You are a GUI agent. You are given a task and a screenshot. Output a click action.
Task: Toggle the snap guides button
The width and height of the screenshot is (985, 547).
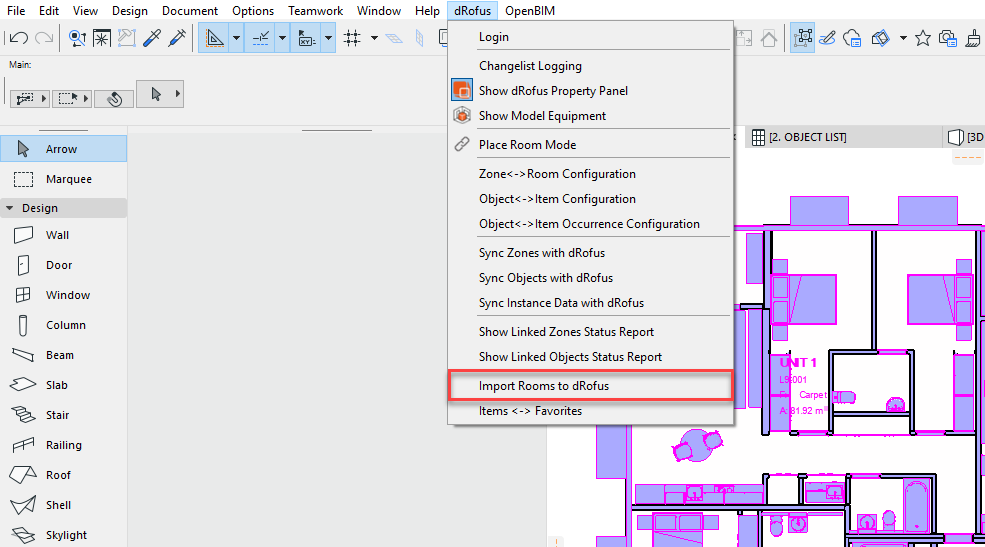pyautogui.click(x=260, y=38)
